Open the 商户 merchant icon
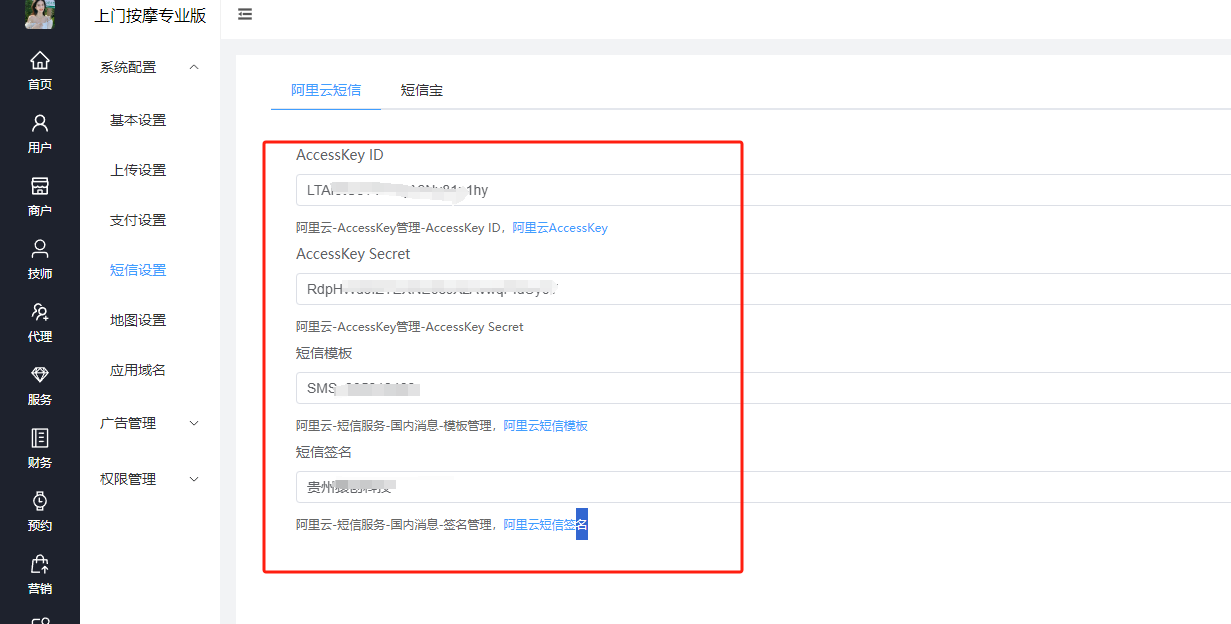 pos(40,186)
